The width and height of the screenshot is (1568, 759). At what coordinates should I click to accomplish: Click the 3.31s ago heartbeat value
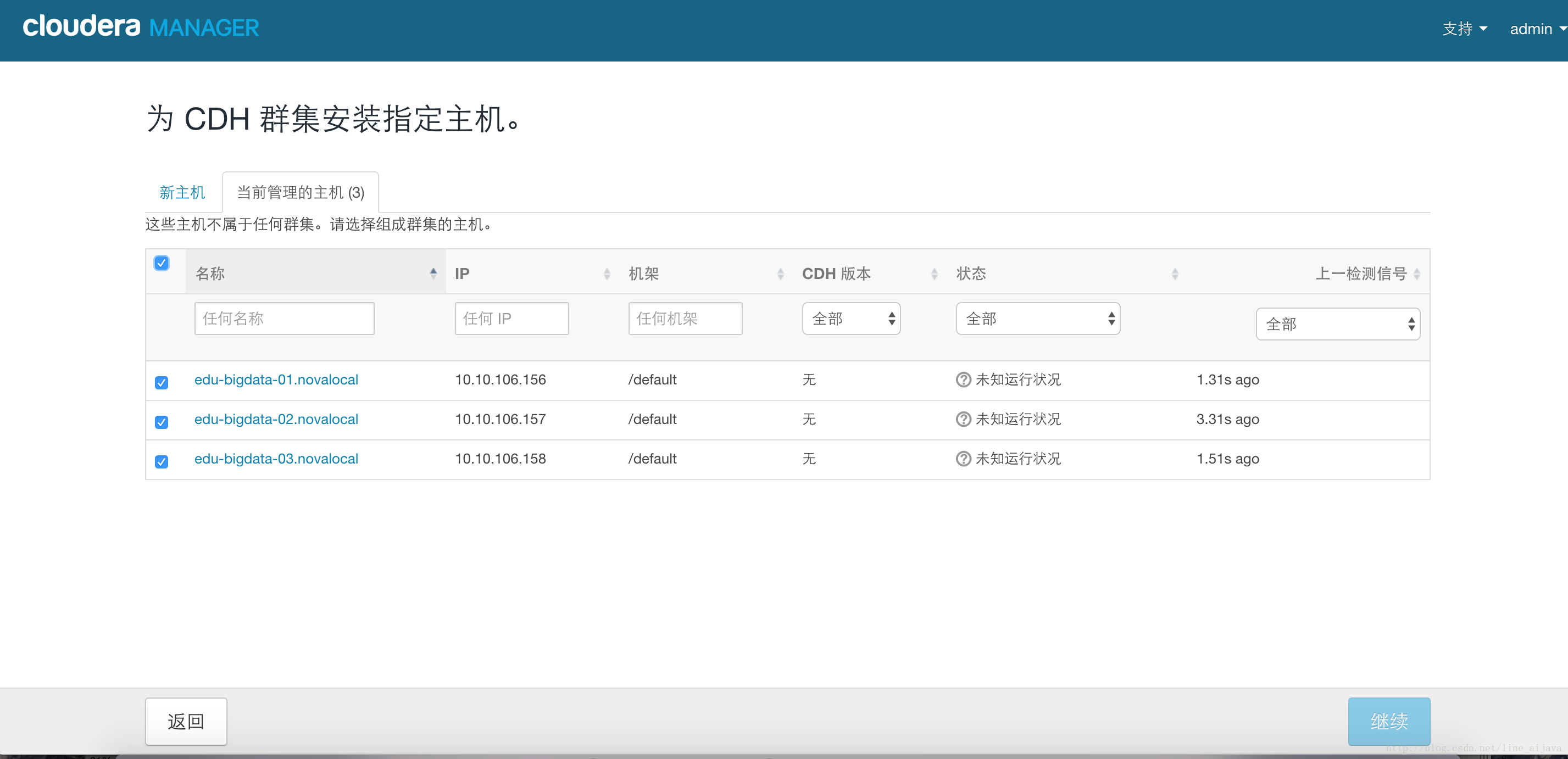(x=1228, y=420)
